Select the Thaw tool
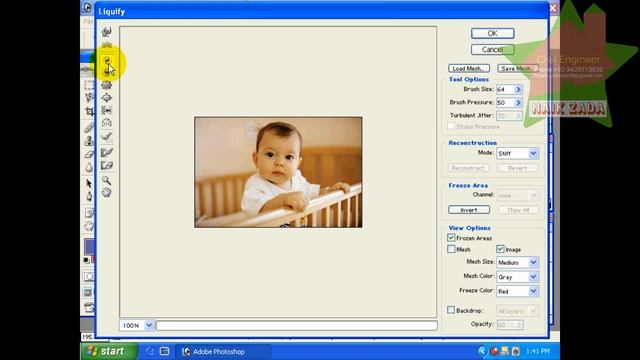Viewport: 640px width, 360px height. point(107,165)
